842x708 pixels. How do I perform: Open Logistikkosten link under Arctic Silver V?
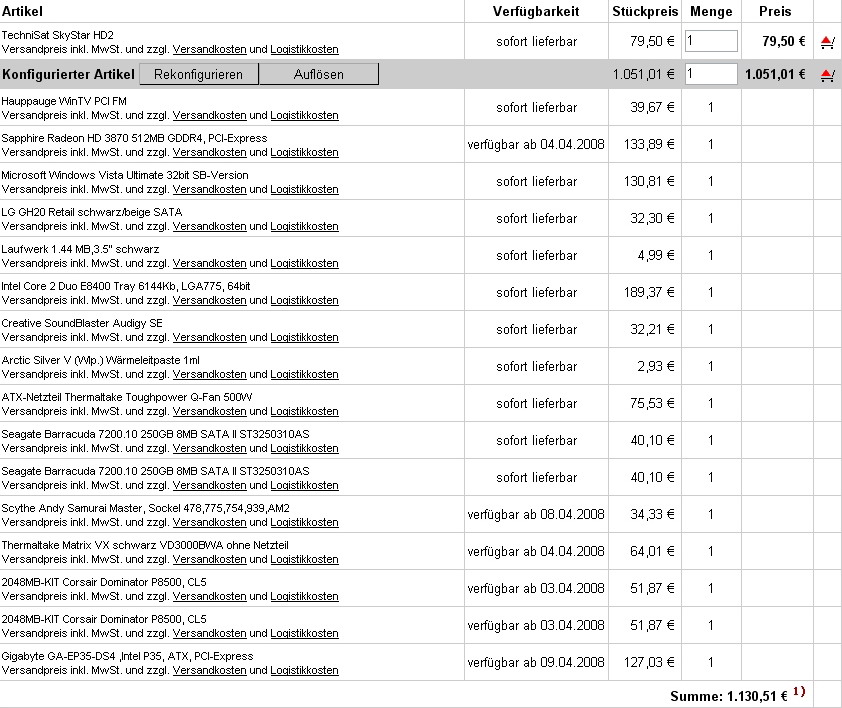[x=304, y=375]
